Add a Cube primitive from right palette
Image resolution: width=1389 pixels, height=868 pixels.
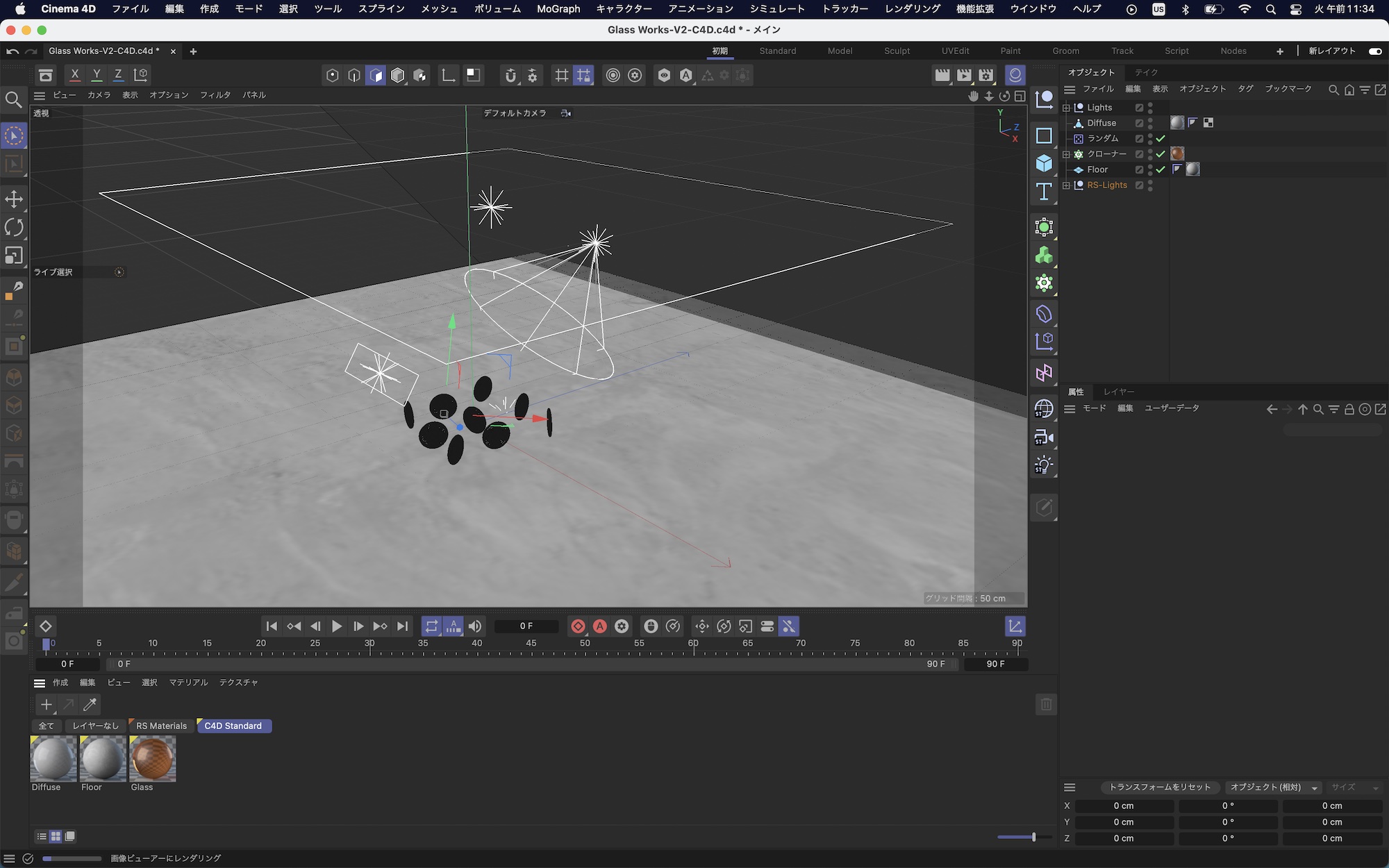click(1044, 163)
